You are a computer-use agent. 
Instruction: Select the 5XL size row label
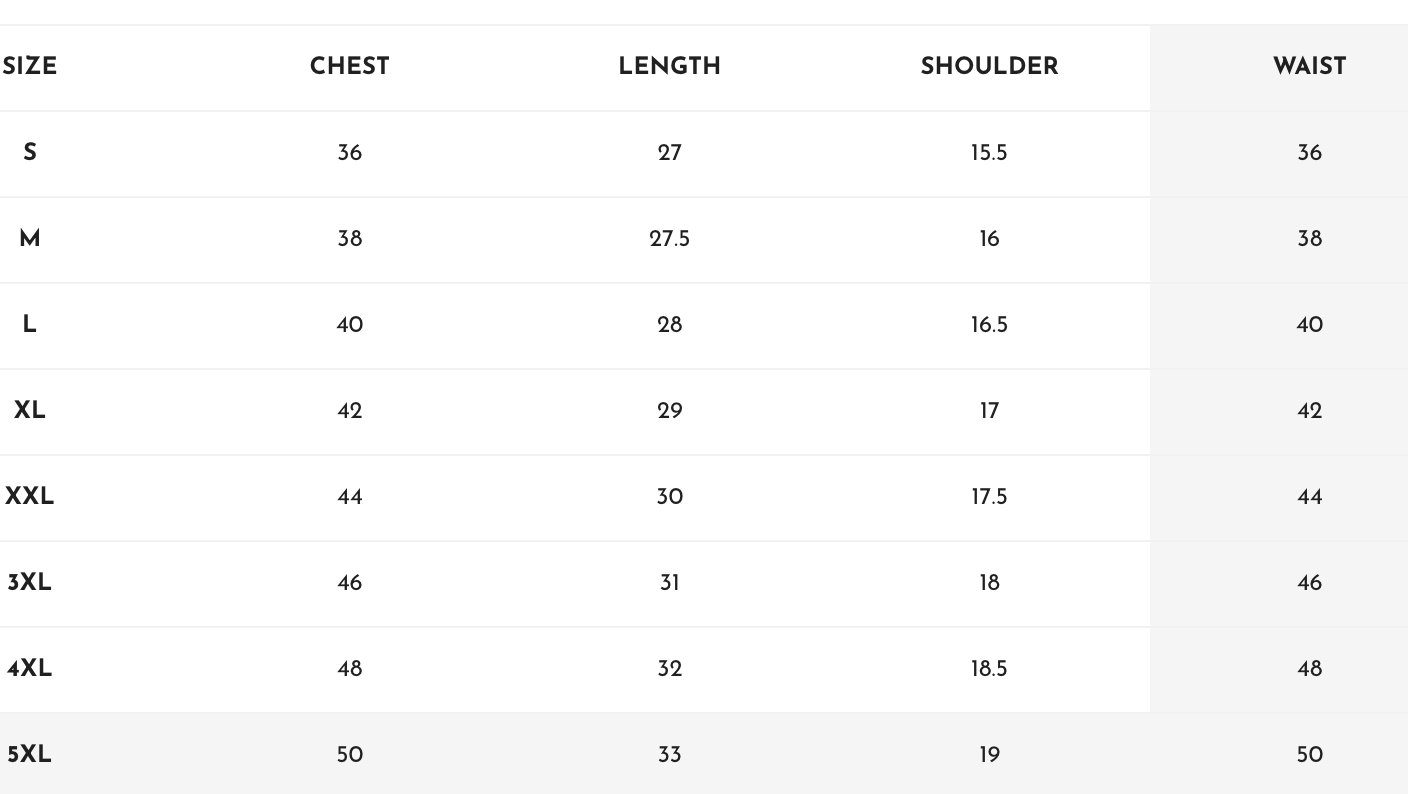click(x=30, y=755)
